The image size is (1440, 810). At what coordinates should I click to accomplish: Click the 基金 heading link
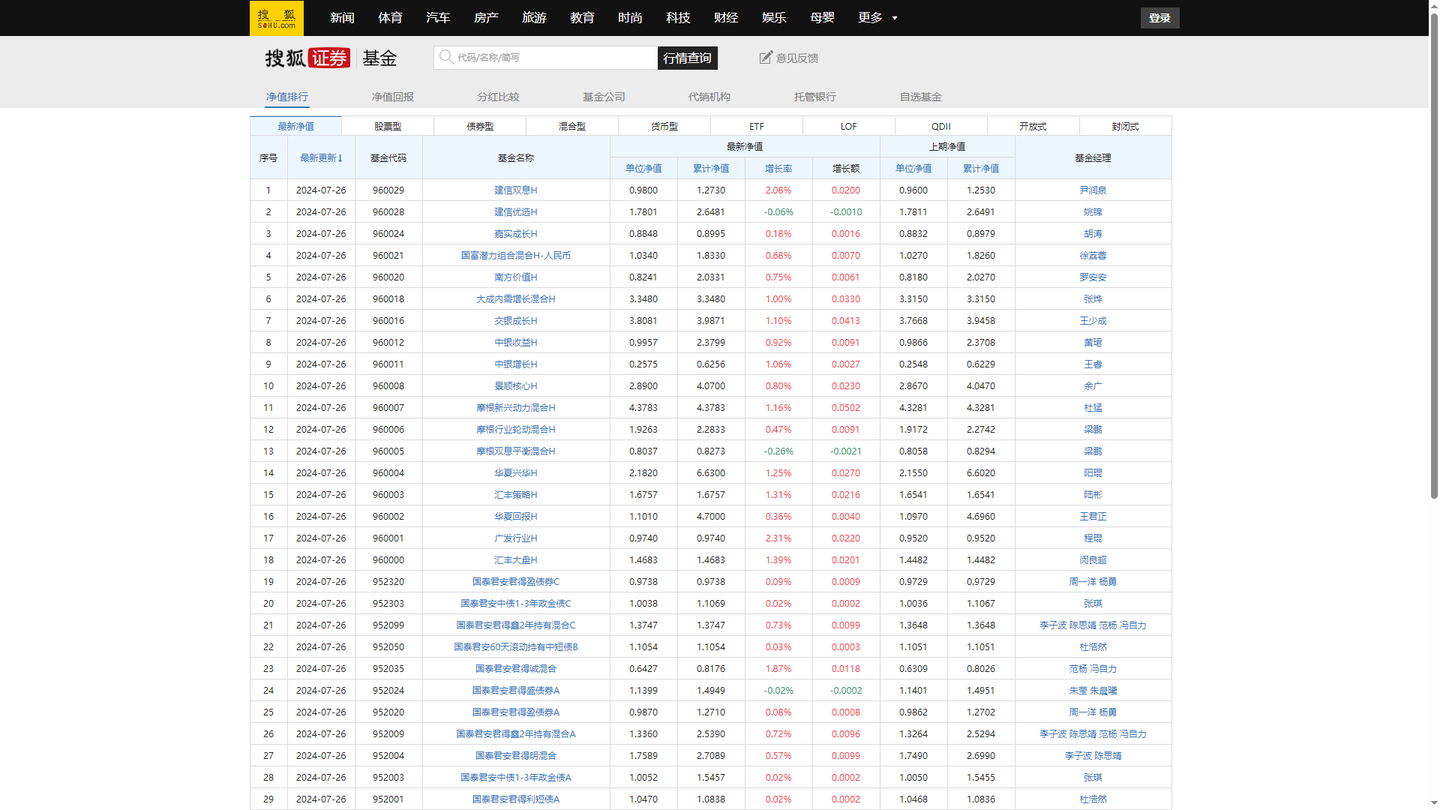point(379,58)
